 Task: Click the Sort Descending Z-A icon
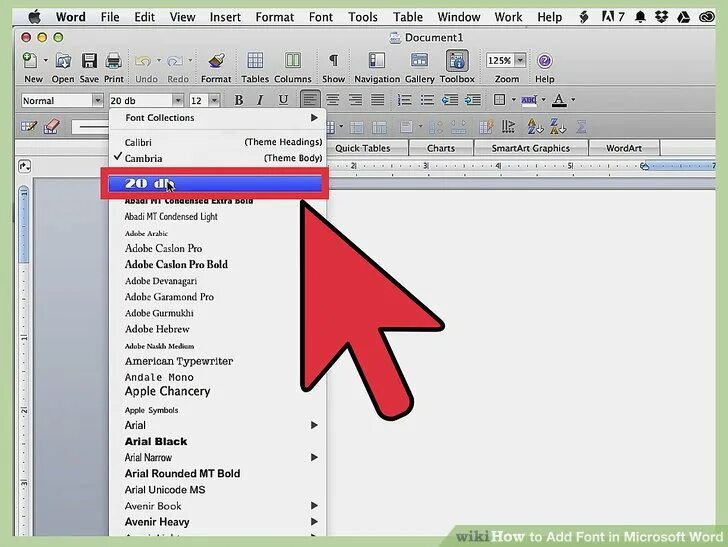tap(558, 126)
